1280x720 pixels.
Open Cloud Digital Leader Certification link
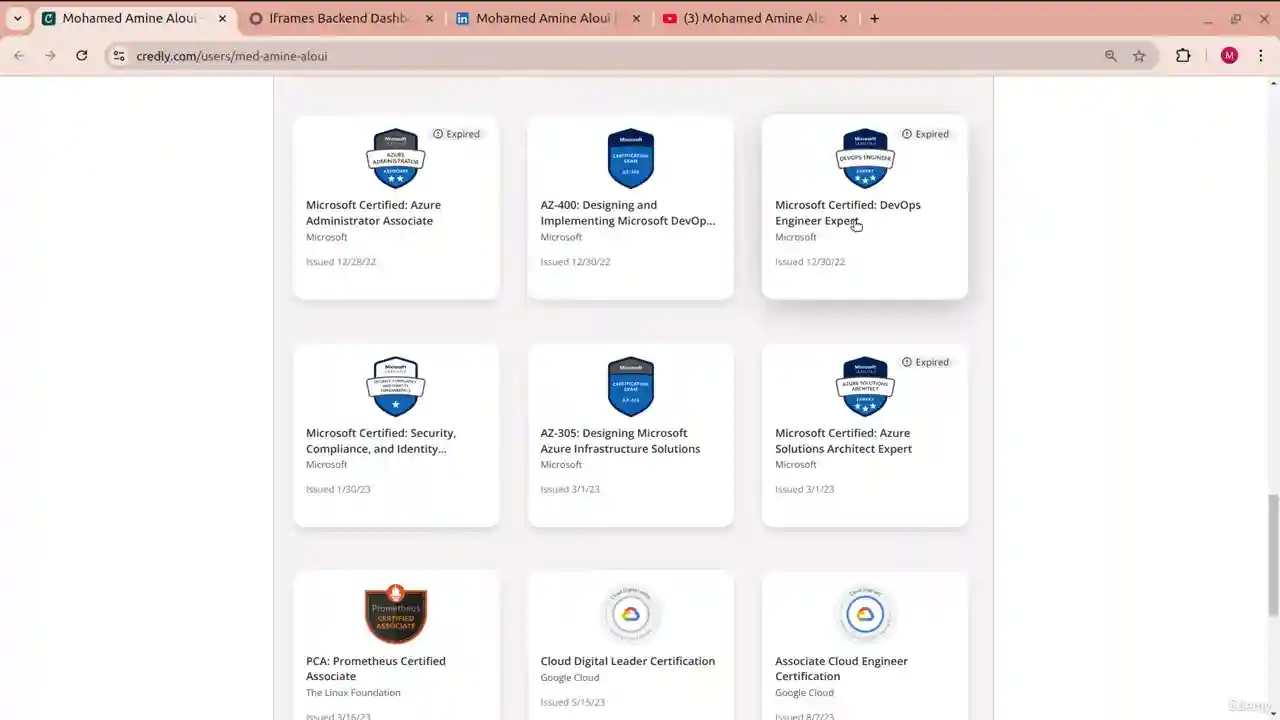[x=628, y=661]
